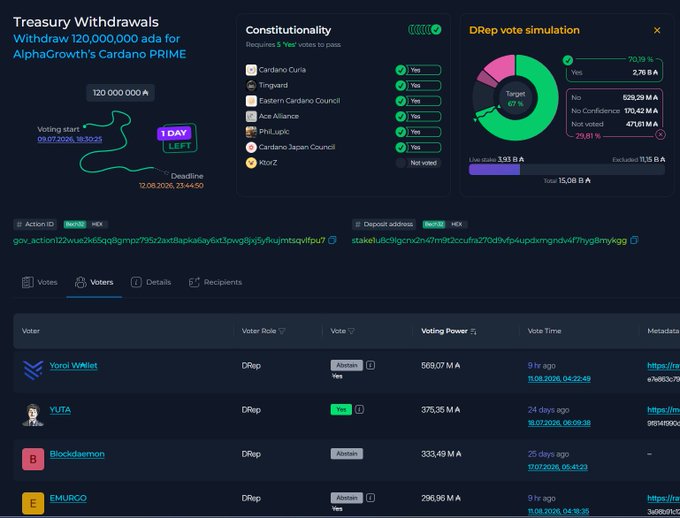Open Blockdaemon's vote time 17.07.2026 link

[x=558, y=467]
